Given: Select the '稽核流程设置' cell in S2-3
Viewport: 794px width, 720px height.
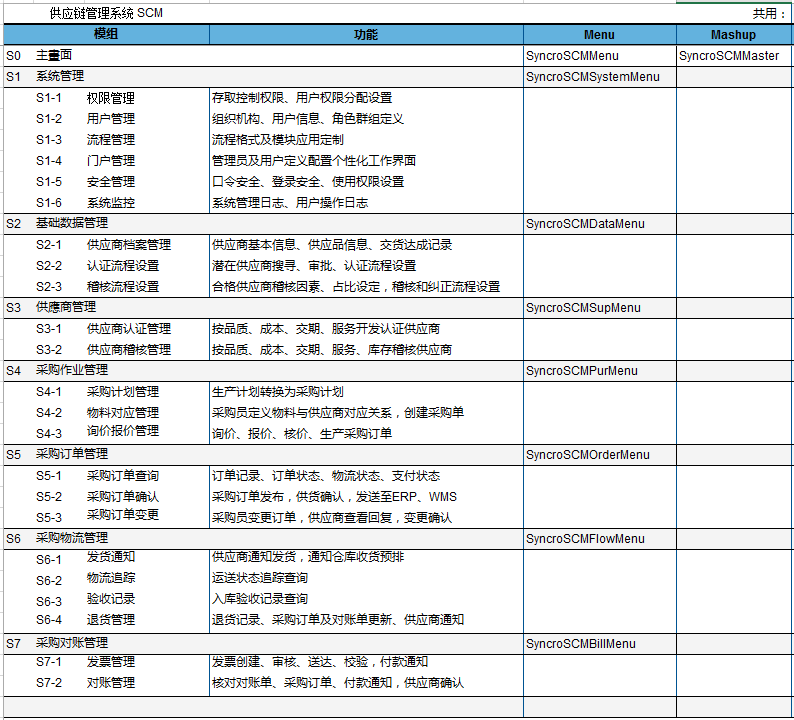Looking at the screenshot, I should pos(123,287).
